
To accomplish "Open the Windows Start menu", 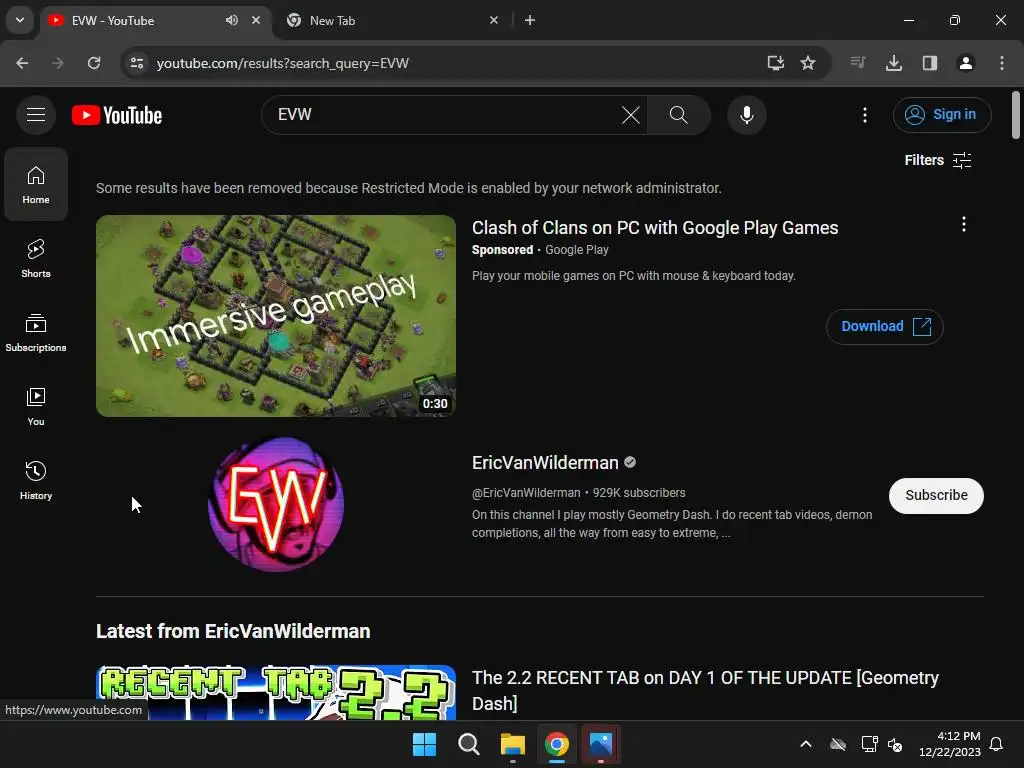I will (x=424, y=744).
